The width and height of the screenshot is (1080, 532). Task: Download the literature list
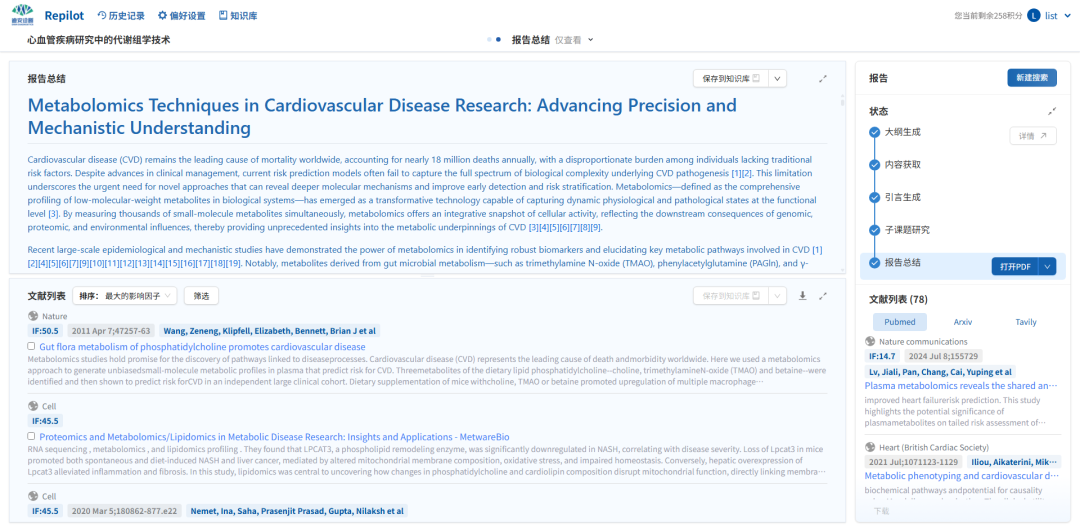click(802, 296)
